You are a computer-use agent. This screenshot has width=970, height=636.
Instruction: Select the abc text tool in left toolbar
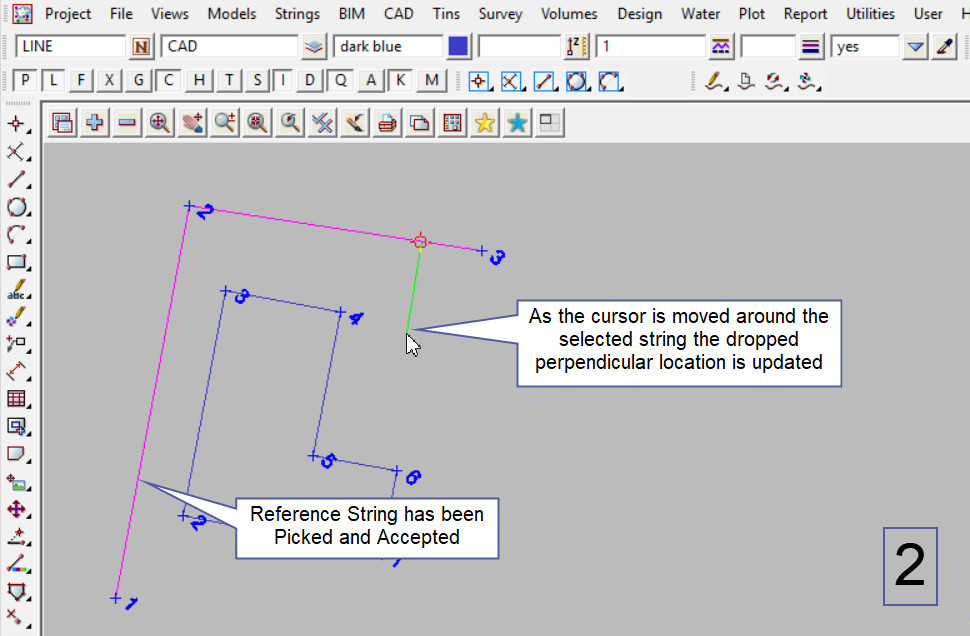(x=16, y=291)
